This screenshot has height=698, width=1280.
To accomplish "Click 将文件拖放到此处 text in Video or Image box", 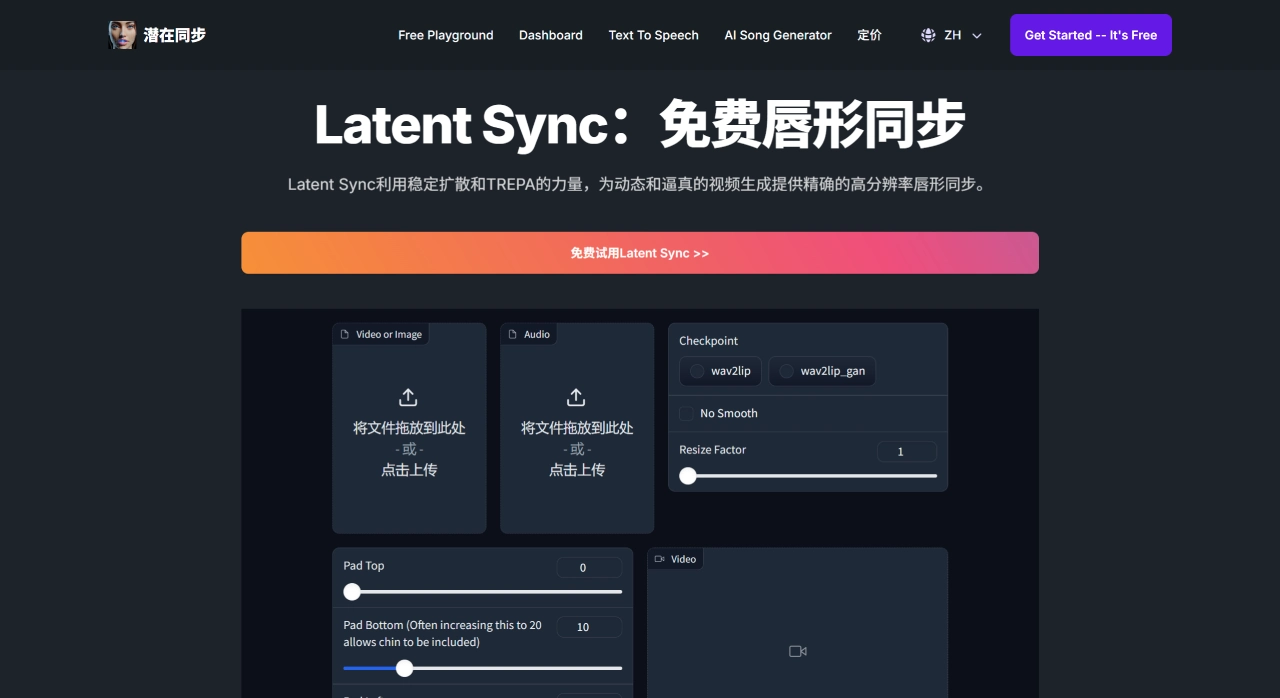I will click(x=409, y=427).
